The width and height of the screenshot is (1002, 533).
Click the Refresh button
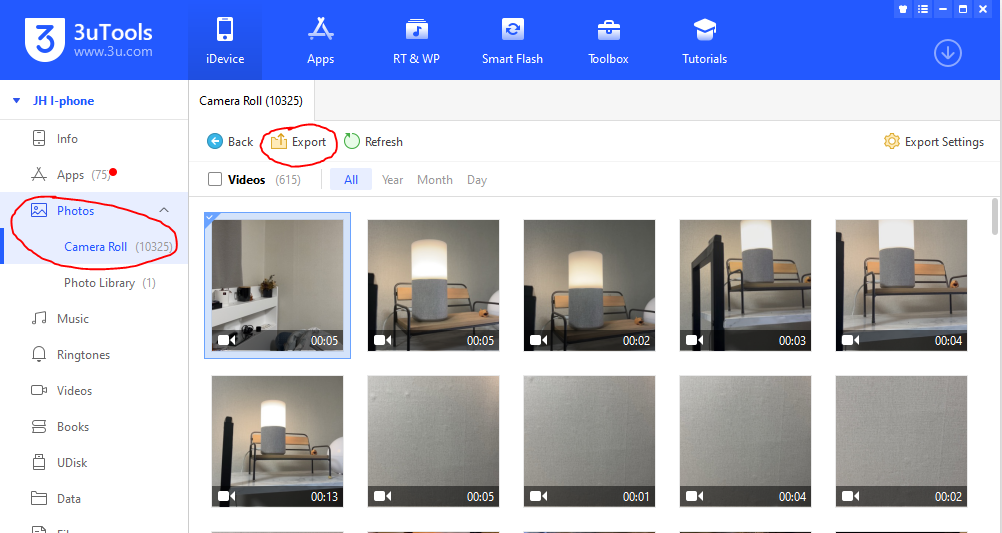[x=373, y=142]
